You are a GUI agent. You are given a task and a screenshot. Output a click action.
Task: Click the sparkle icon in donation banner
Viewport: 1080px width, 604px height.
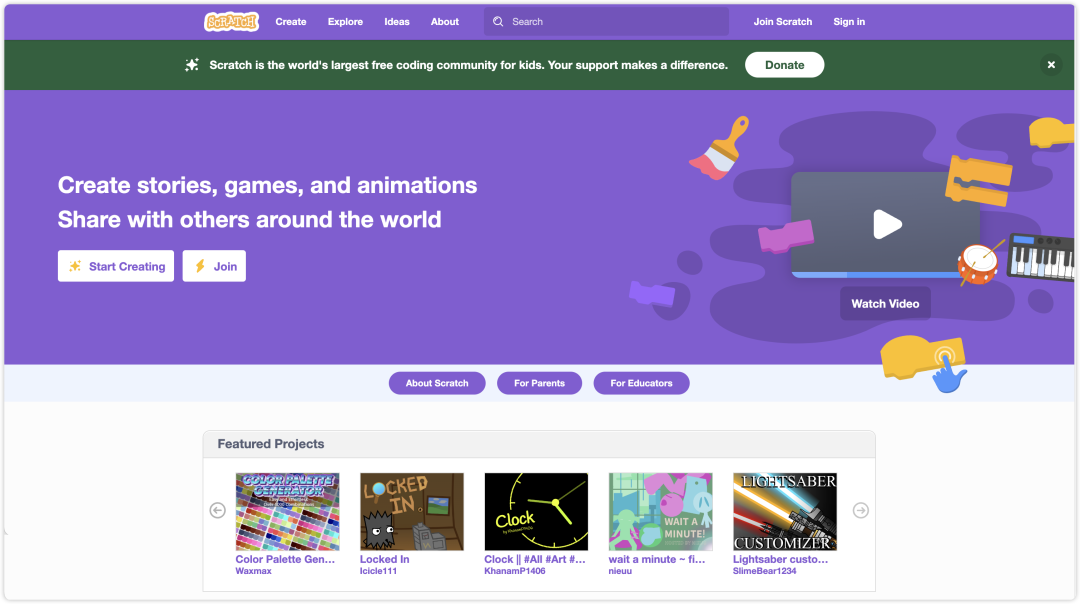(192, 65)
